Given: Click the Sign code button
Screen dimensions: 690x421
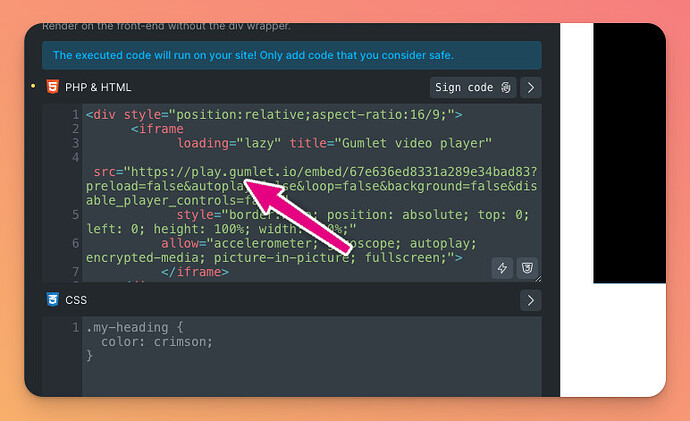Looking at the screenshot, I should (473, 88).
